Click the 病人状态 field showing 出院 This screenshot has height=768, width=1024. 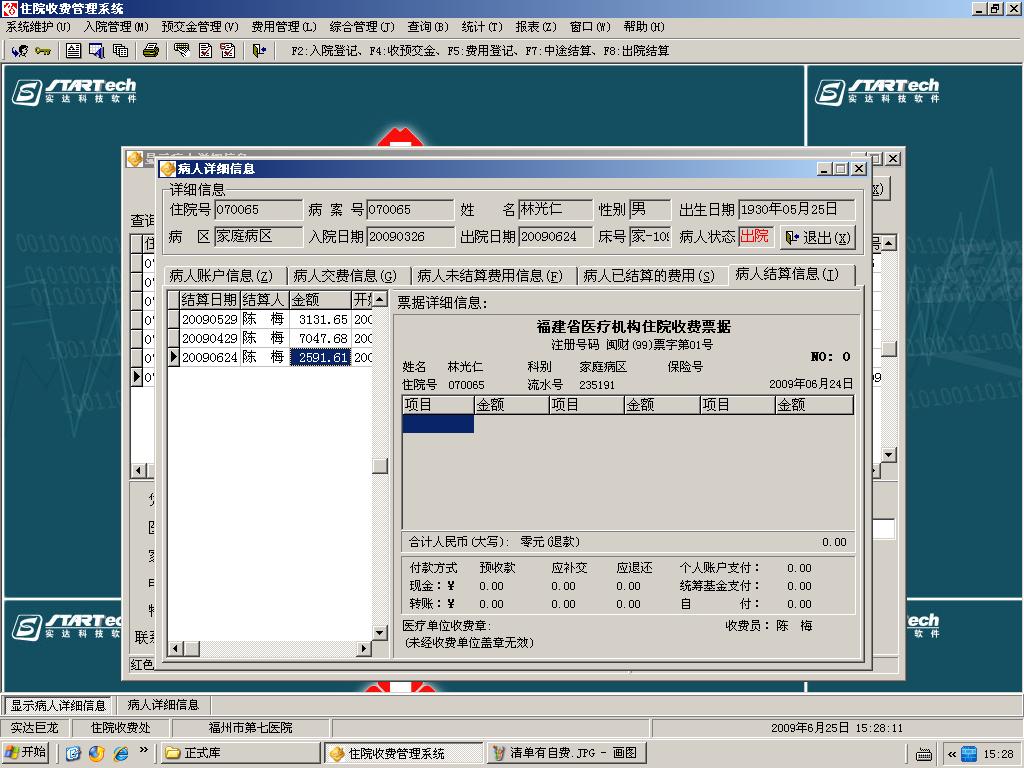coord(755,236)
